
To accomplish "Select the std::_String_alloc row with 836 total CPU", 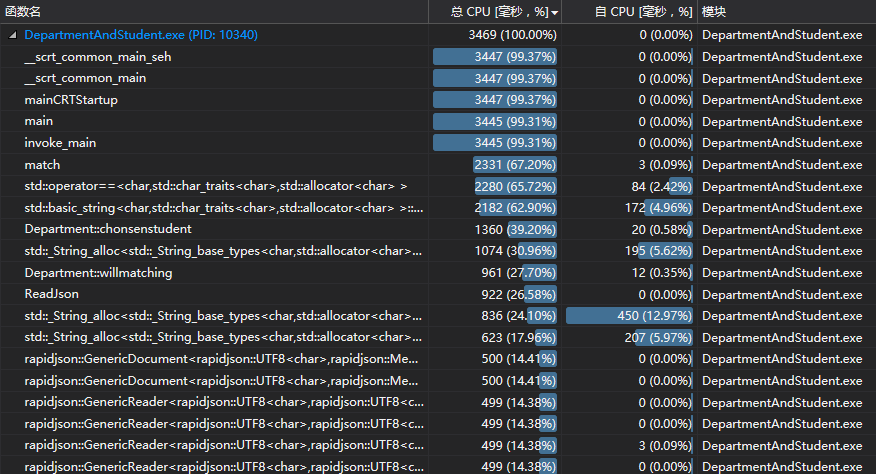I will click(x=438, y=316).
